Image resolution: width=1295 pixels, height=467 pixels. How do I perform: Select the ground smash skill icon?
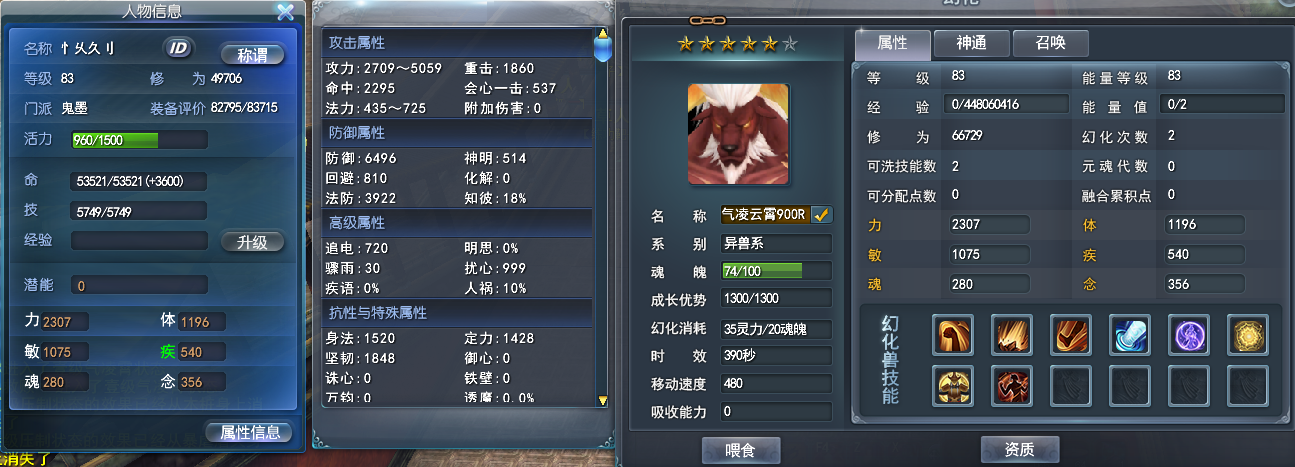(x=1011, y=335)
